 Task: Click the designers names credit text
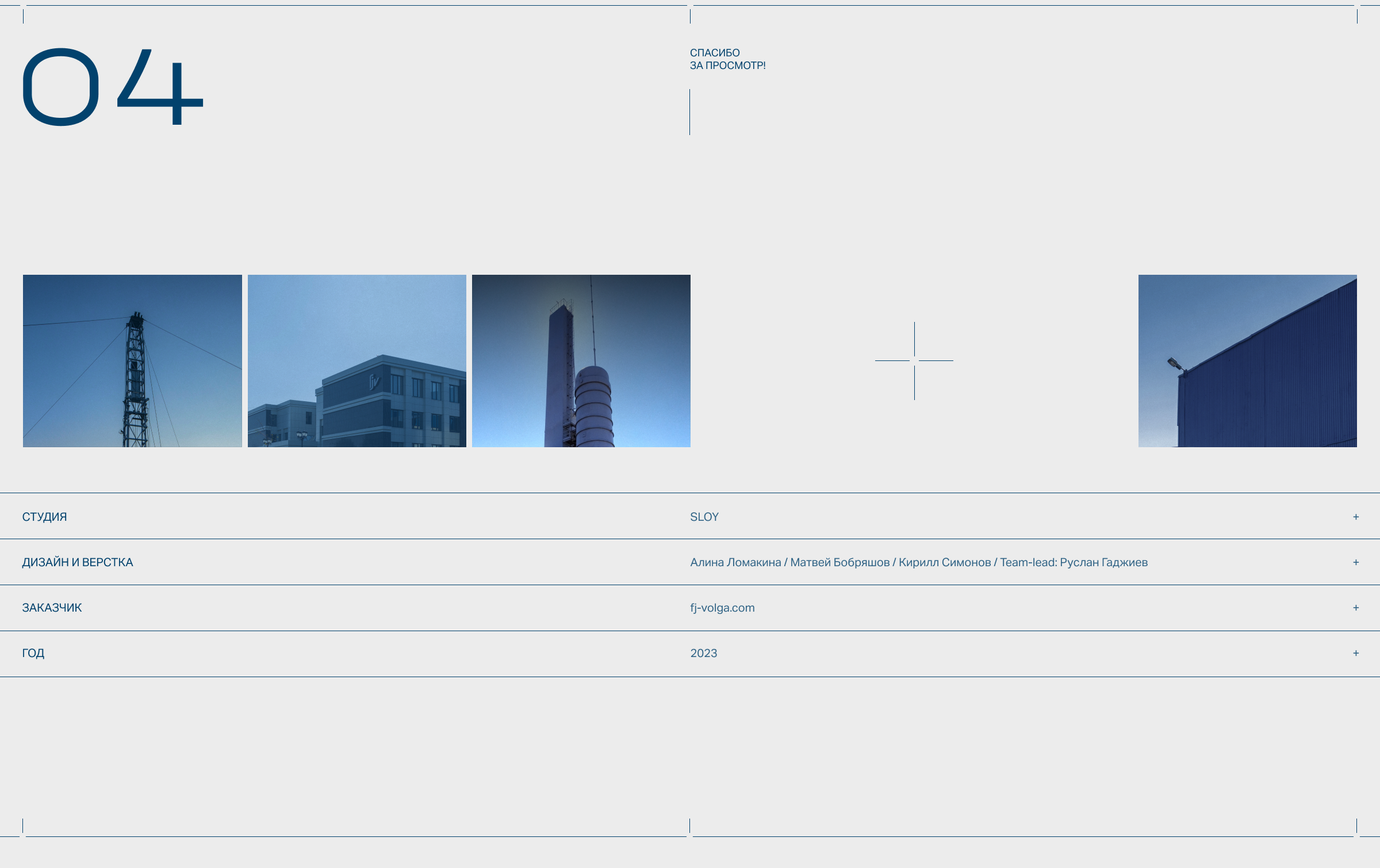[918, 562]
